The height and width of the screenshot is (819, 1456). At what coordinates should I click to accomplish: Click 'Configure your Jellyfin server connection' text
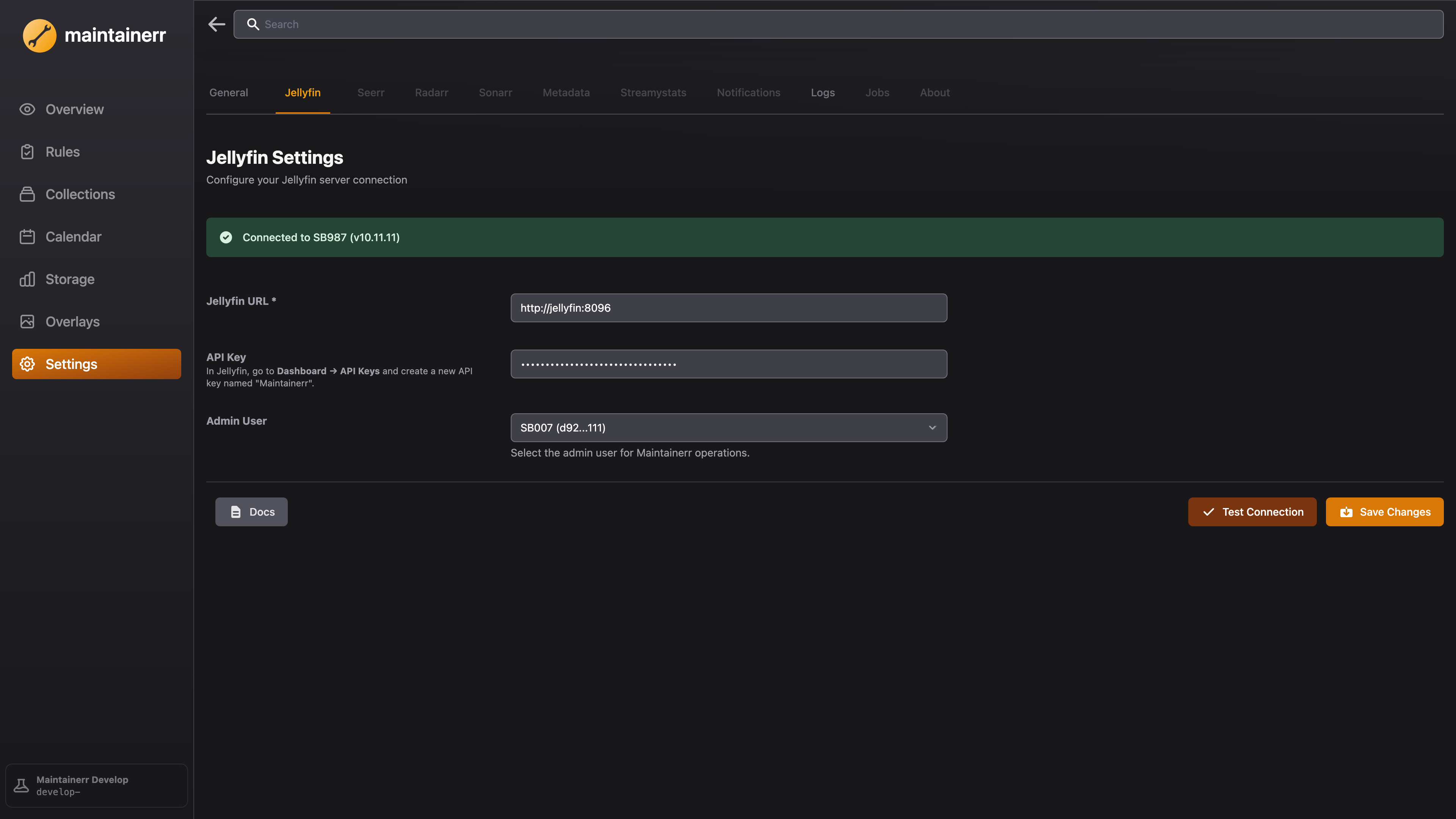pyautogui.click(x=306, y=180)
